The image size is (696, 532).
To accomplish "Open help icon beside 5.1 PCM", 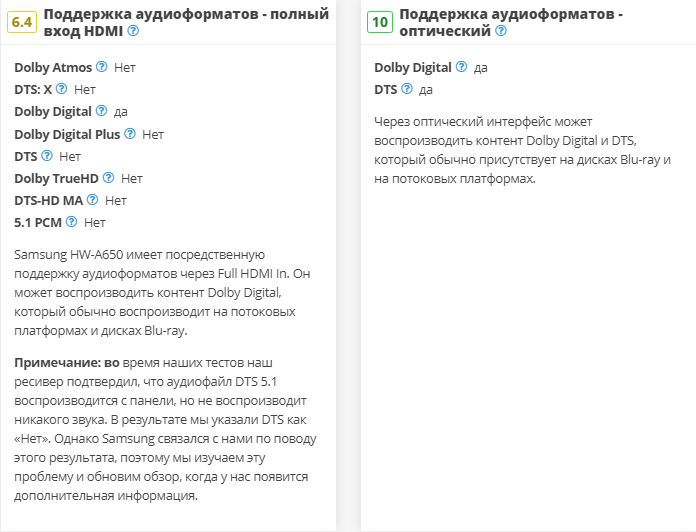I will tap(72, 221).
